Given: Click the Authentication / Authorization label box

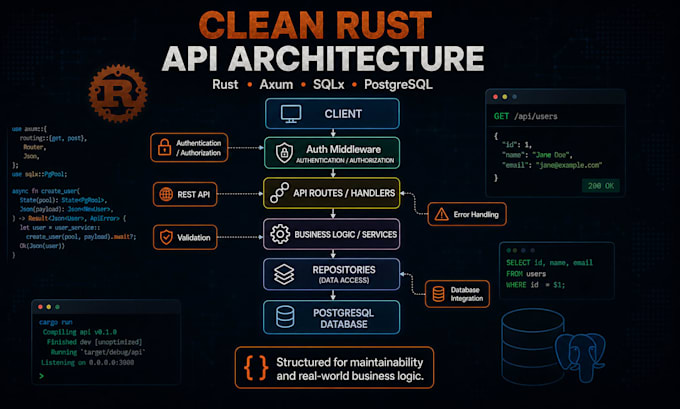Looking at the screenshot, I should pos(189,147).
